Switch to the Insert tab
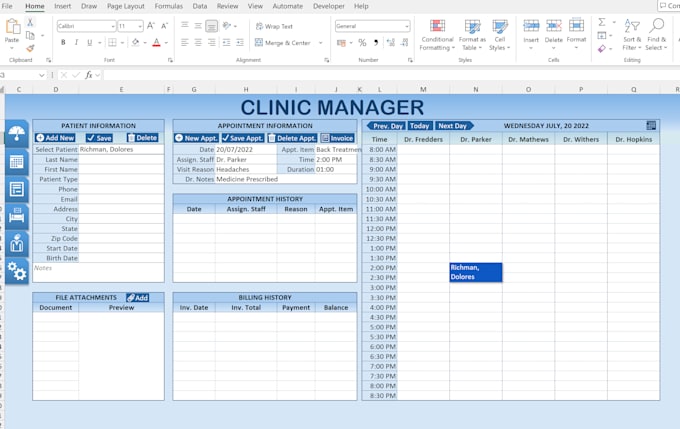The width and height of the screenshot is (680, 429). click(x=62, y=6)
